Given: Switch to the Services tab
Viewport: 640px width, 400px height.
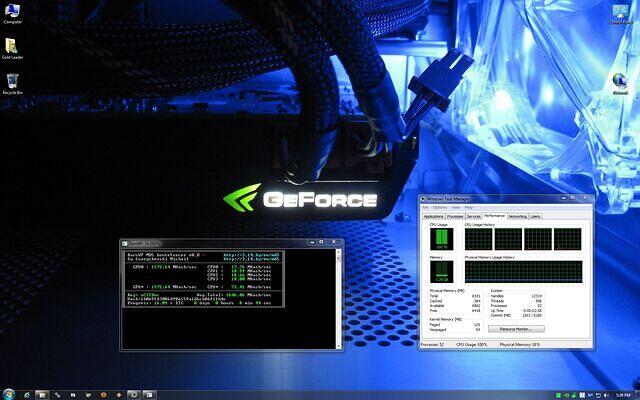Looking at the screenshot, I should click(x=474, y=215).
